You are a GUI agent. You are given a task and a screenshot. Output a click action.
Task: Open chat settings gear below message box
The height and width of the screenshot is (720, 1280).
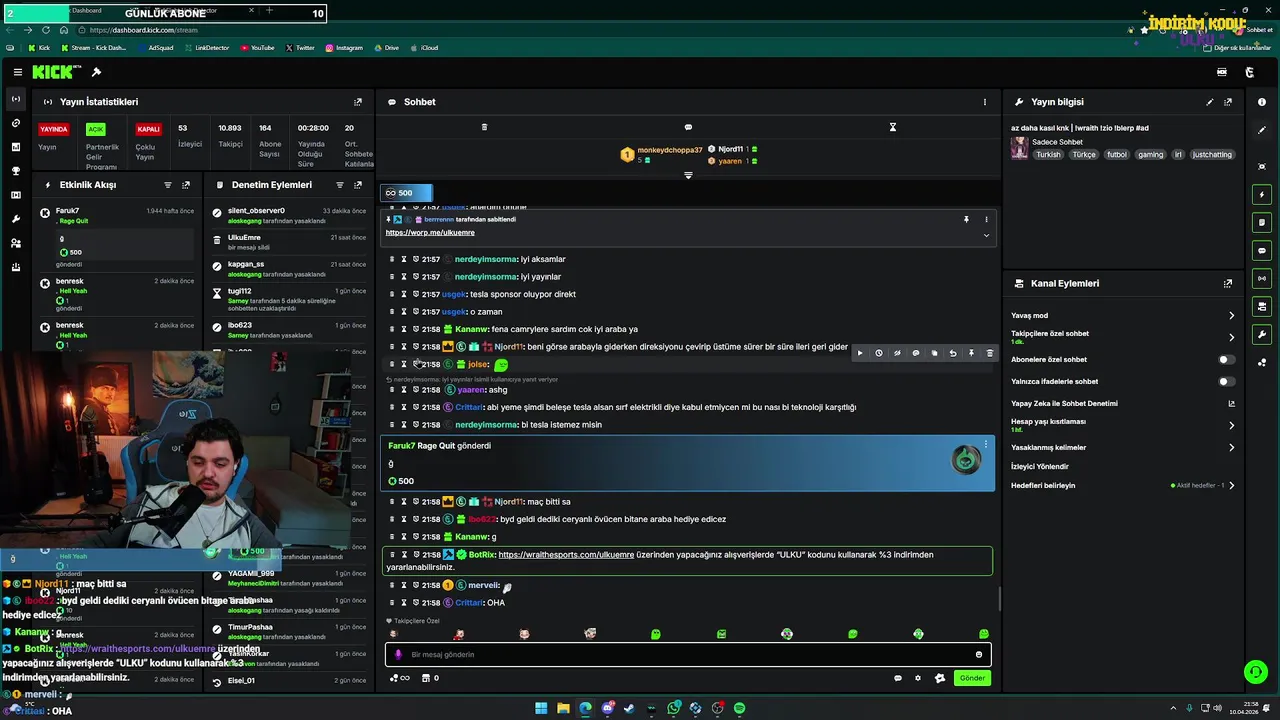click(x=918, y=678)
